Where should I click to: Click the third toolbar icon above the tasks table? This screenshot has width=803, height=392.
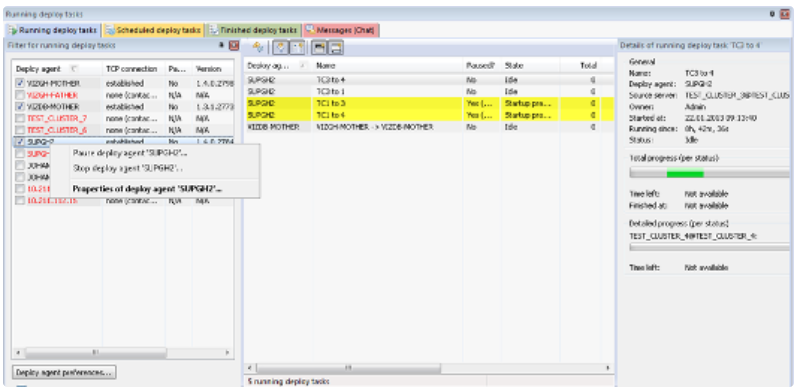[x=297, y=48]
